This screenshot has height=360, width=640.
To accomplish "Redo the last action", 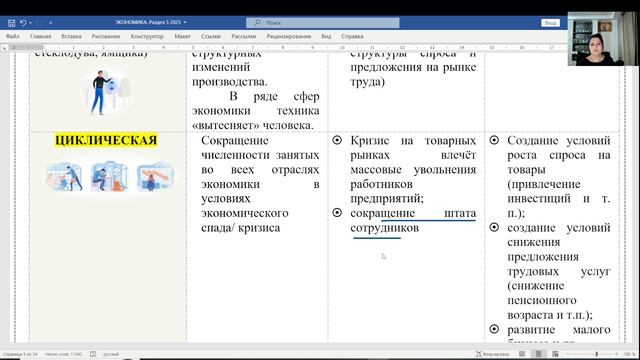I will [39, 23].
